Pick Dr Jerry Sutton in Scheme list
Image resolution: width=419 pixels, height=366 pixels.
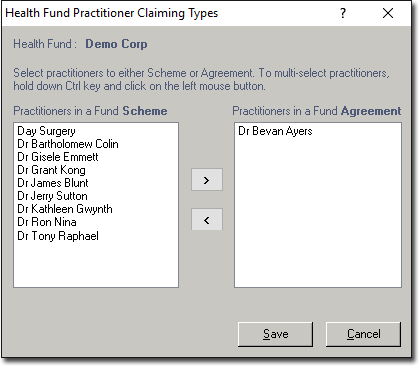pos(52,196)
